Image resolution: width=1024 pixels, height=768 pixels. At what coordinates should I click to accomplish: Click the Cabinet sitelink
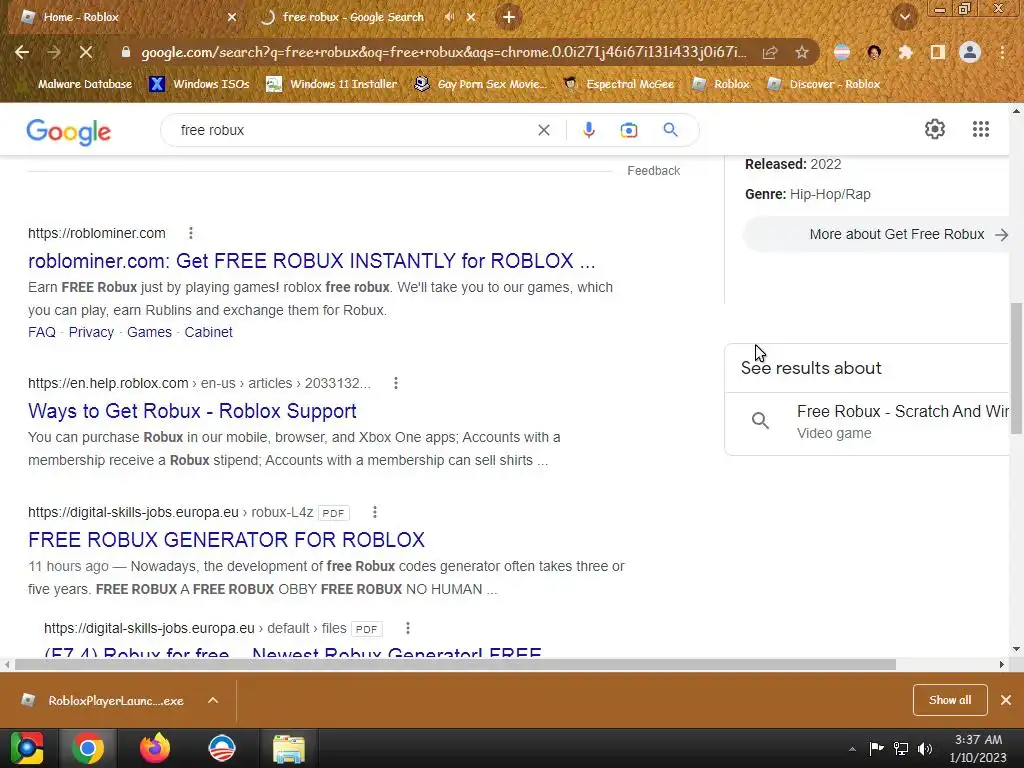coord(208,332)
